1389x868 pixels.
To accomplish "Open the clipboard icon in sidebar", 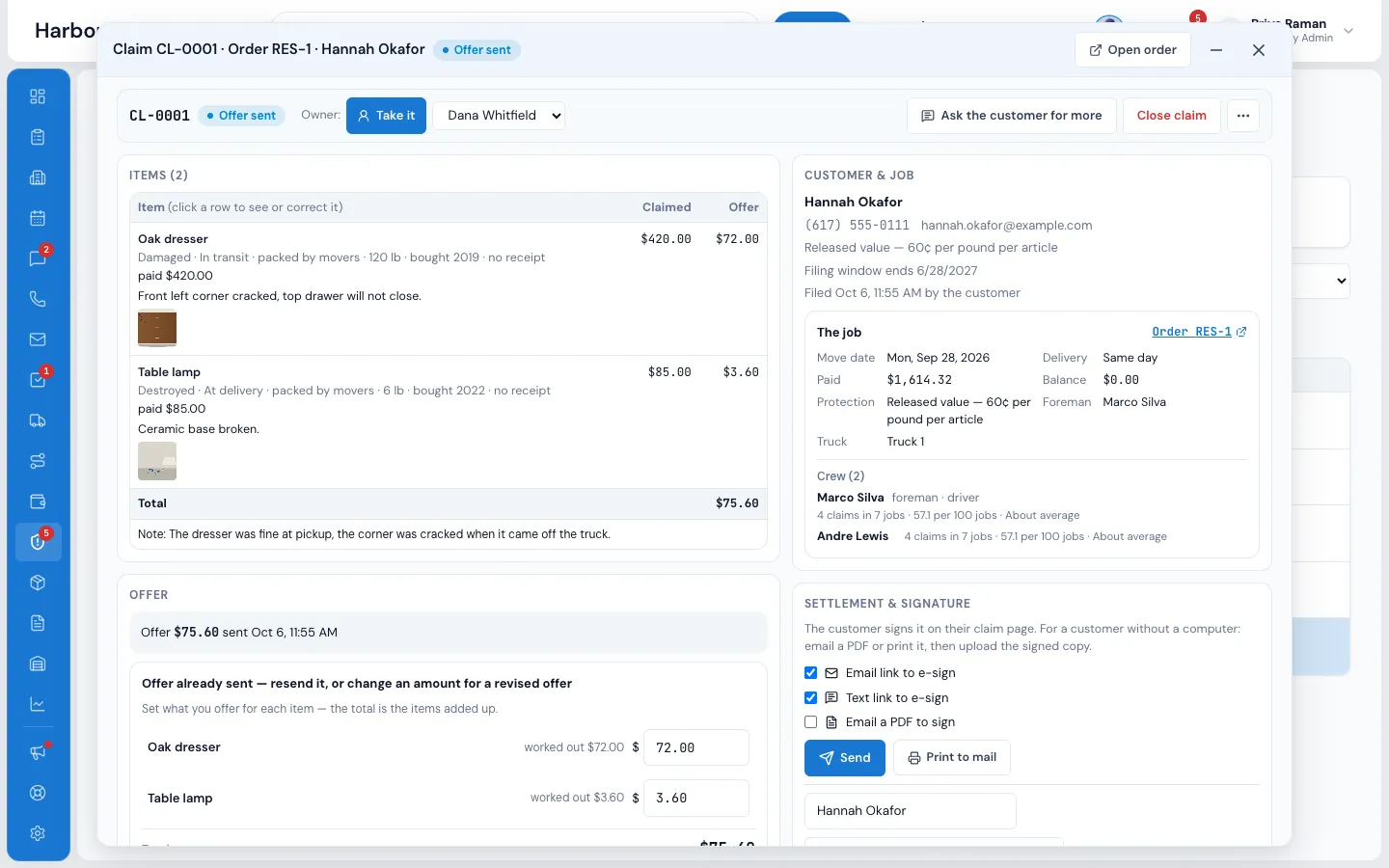I will point(38,137).
